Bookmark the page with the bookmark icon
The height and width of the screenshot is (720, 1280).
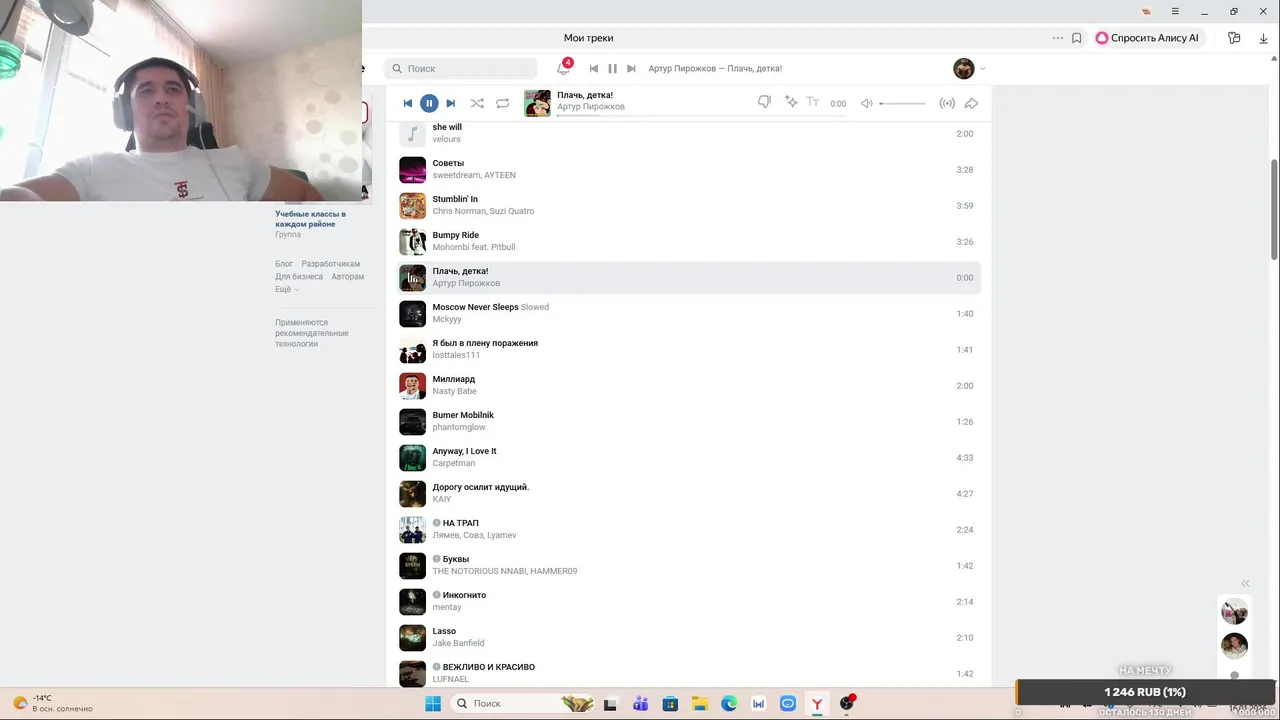click(x=1077, y=38)
